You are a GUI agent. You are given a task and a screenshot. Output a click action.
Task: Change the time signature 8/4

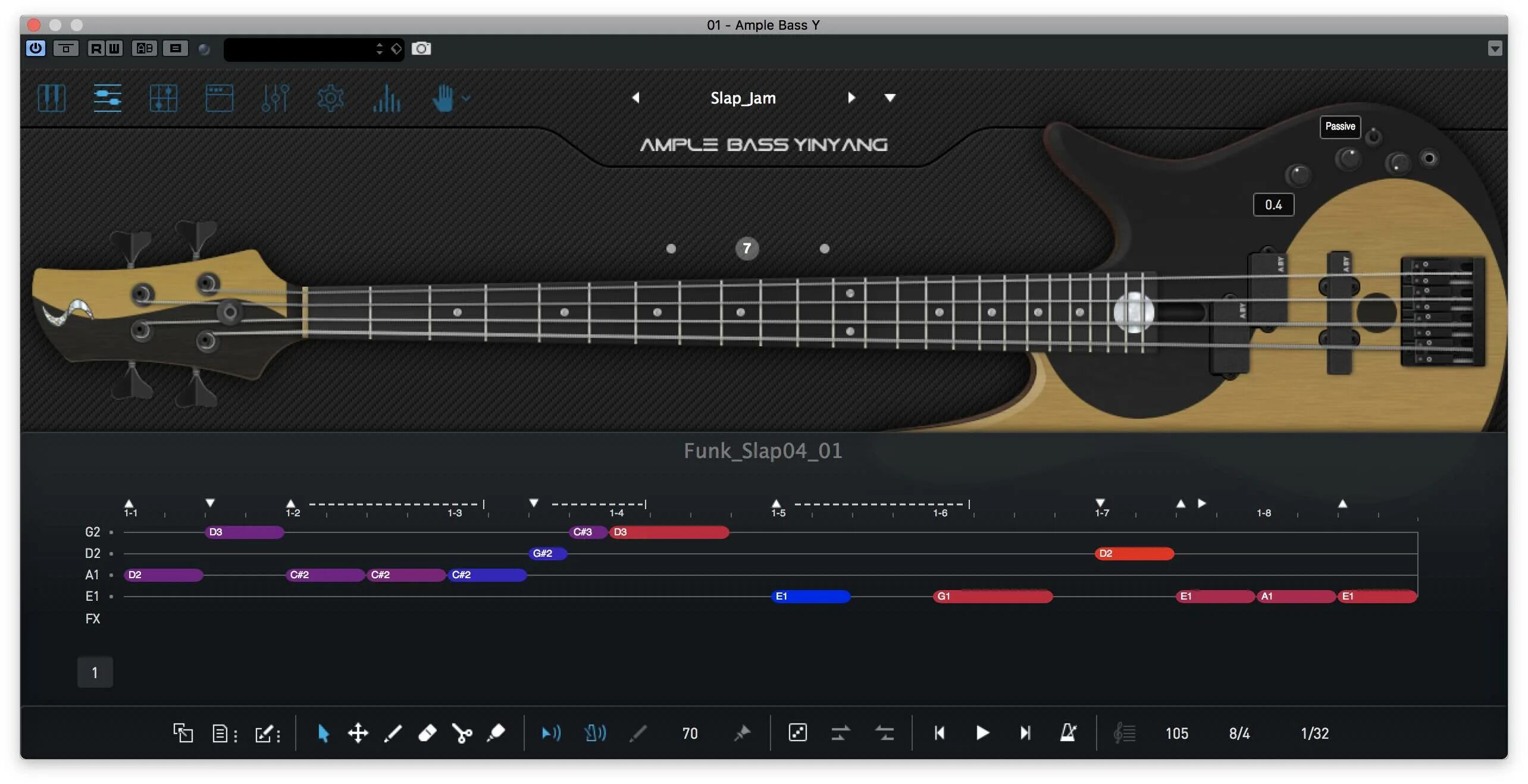pyautogui.click(x=1239, y=733)
